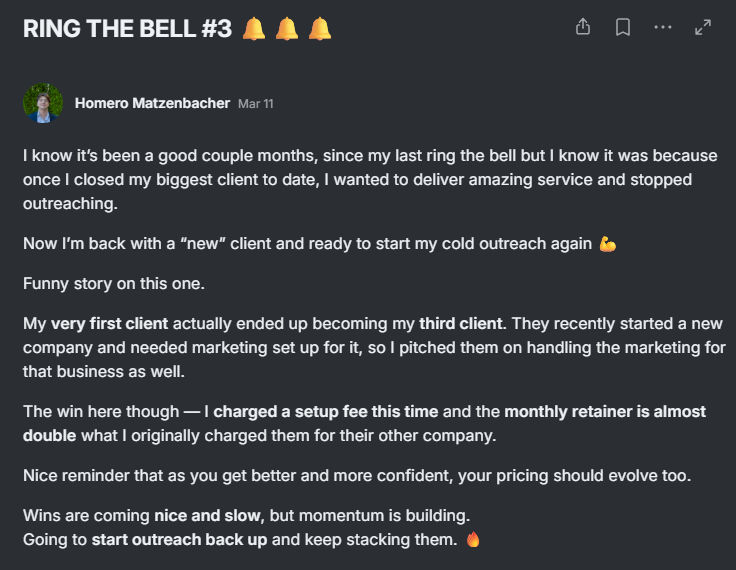The height and width of the screenshot is (570, 736).
Task: Click the 'Funny story on this one.' line
Action: pyautogui.click(x=114, y=284)
